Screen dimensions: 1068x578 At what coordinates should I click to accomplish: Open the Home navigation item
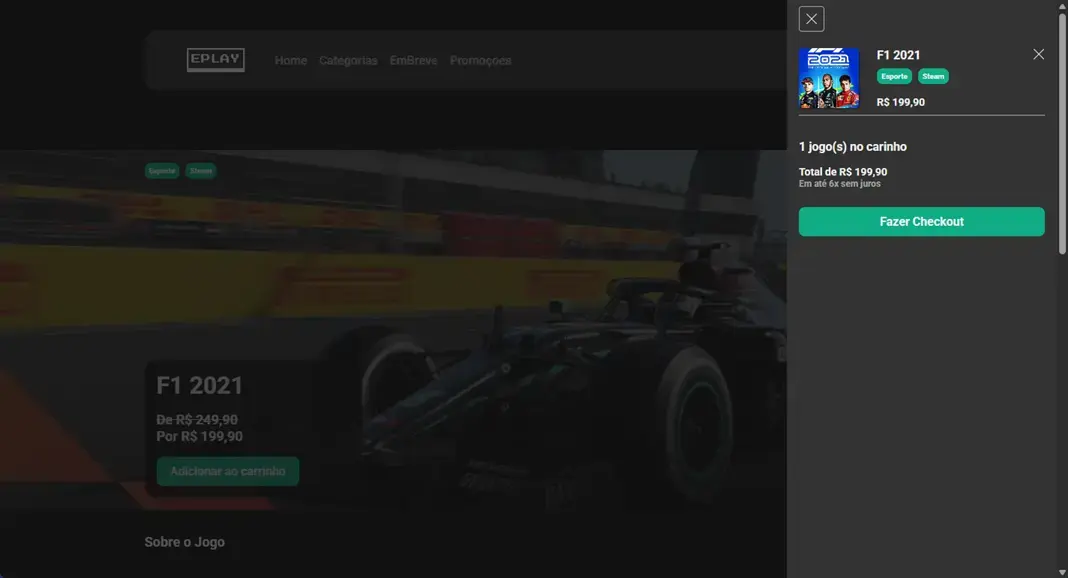click(x=291, y=60)
